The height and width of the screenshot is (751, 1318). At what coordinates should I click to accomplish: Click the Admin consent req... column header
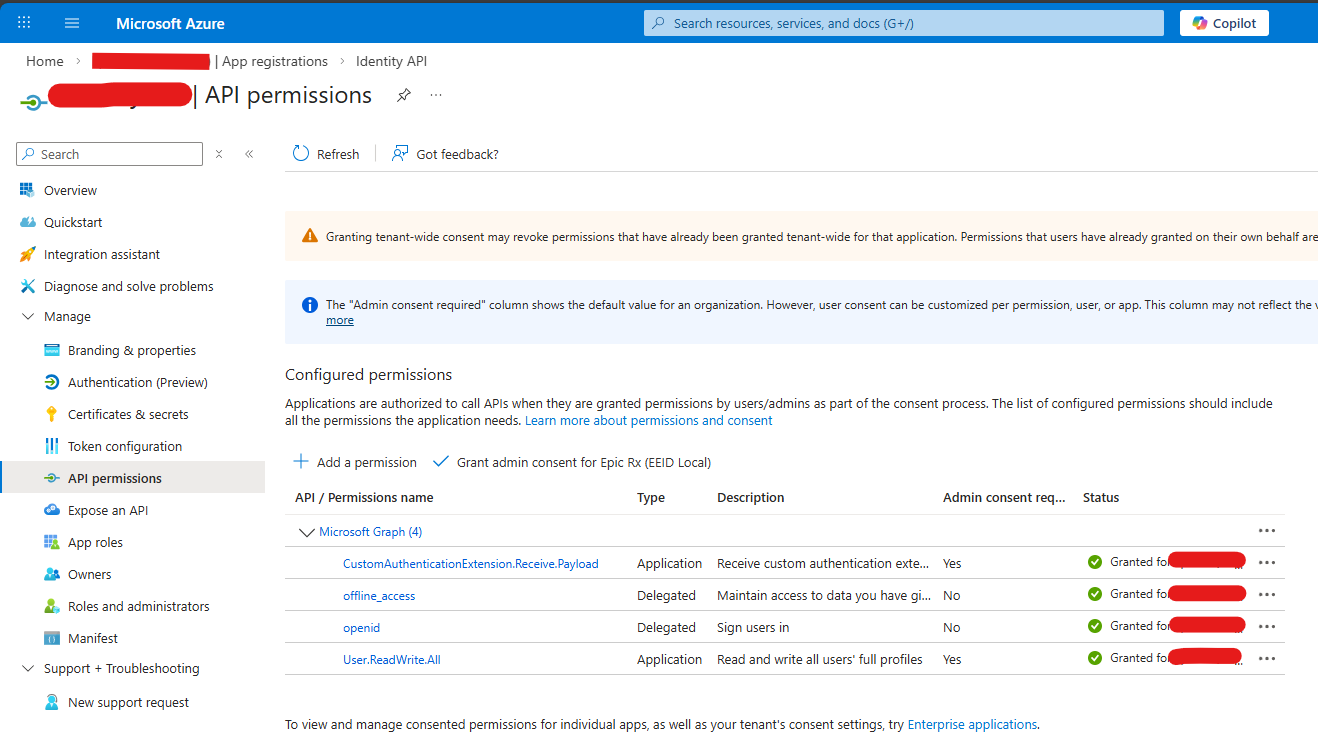(1004, 498)
